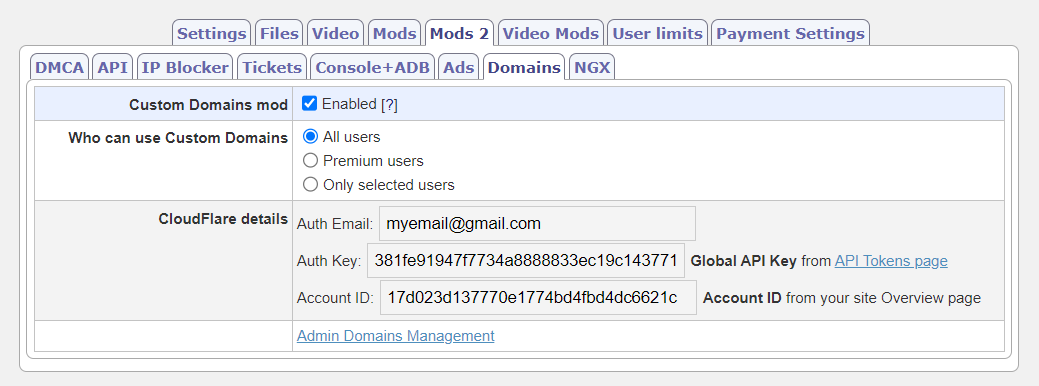The height and width of the screenshot is (386, 1039).
Task: Open Admin Domains Management link
Action: (396, 336)
